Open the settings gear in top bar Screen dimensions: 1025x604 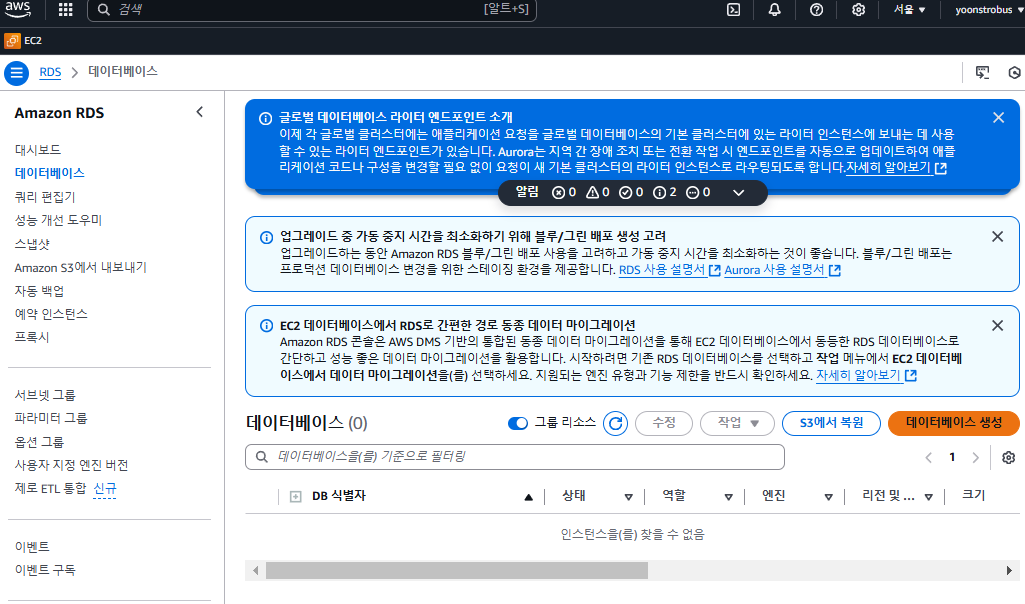tap(858, 10)
